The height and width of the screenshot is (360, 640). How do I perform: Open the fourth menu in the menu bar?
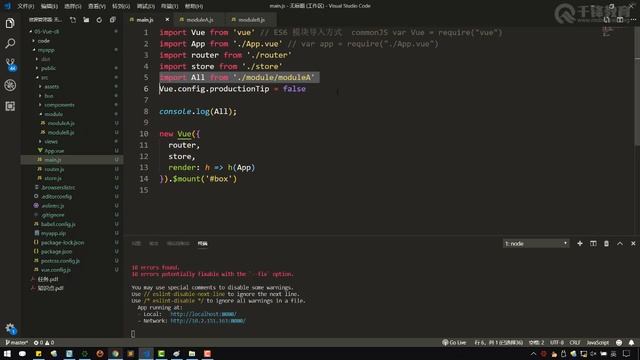[97, 6]
